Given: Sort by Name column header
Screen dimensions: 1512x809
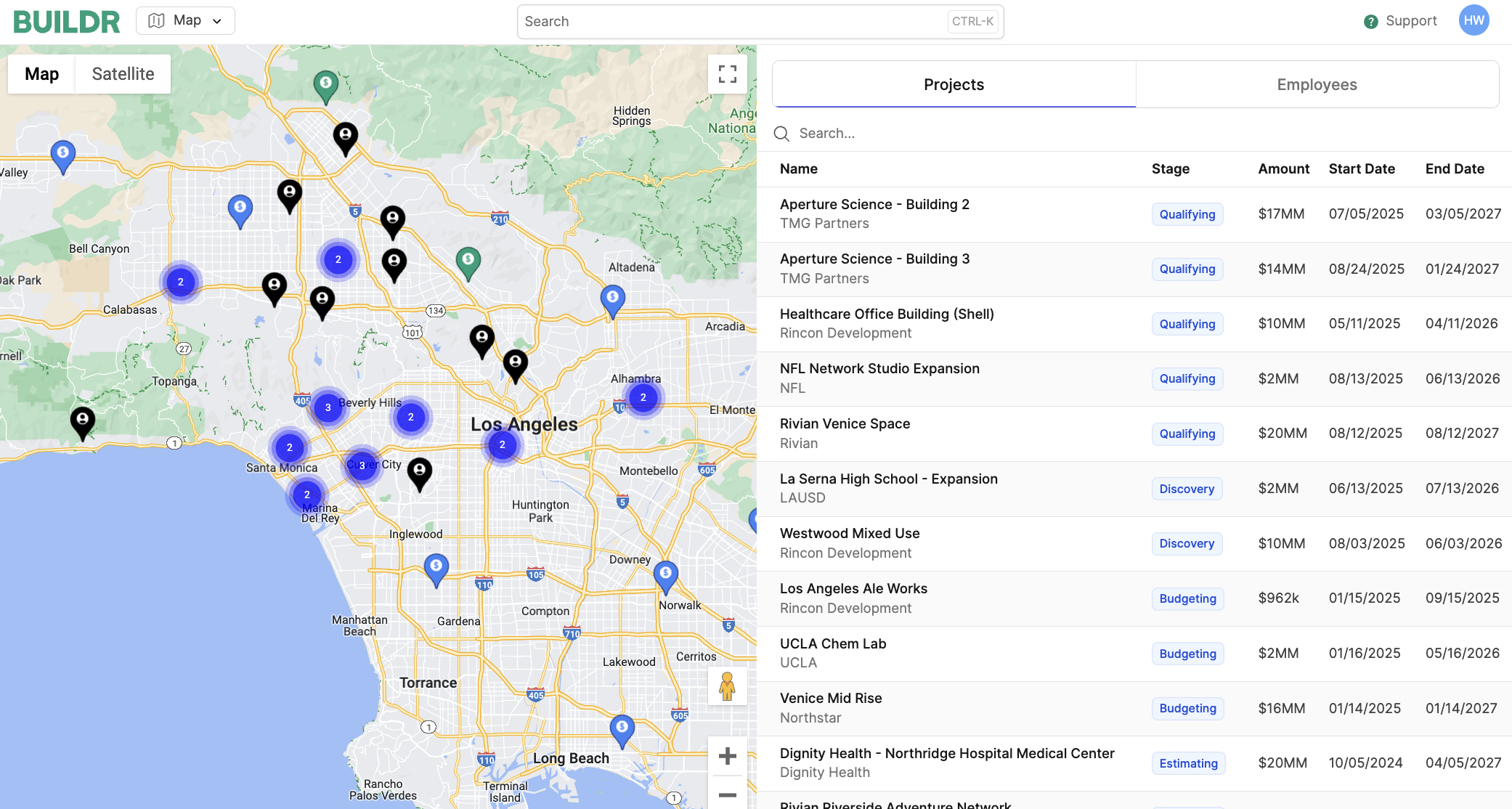Looking at the screenshot, I should click(x=798, y=168).
